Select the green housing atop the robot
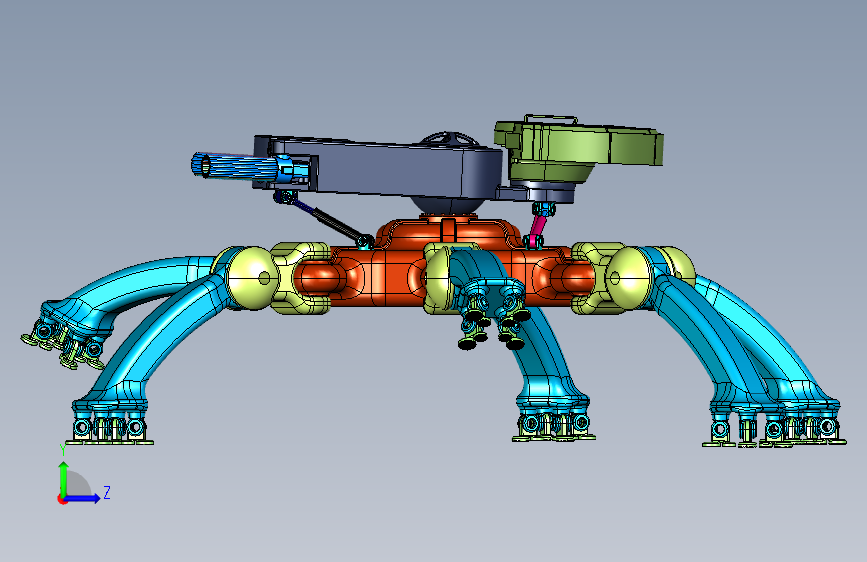This screenshot has width=867, height=562. click(578, 149)
